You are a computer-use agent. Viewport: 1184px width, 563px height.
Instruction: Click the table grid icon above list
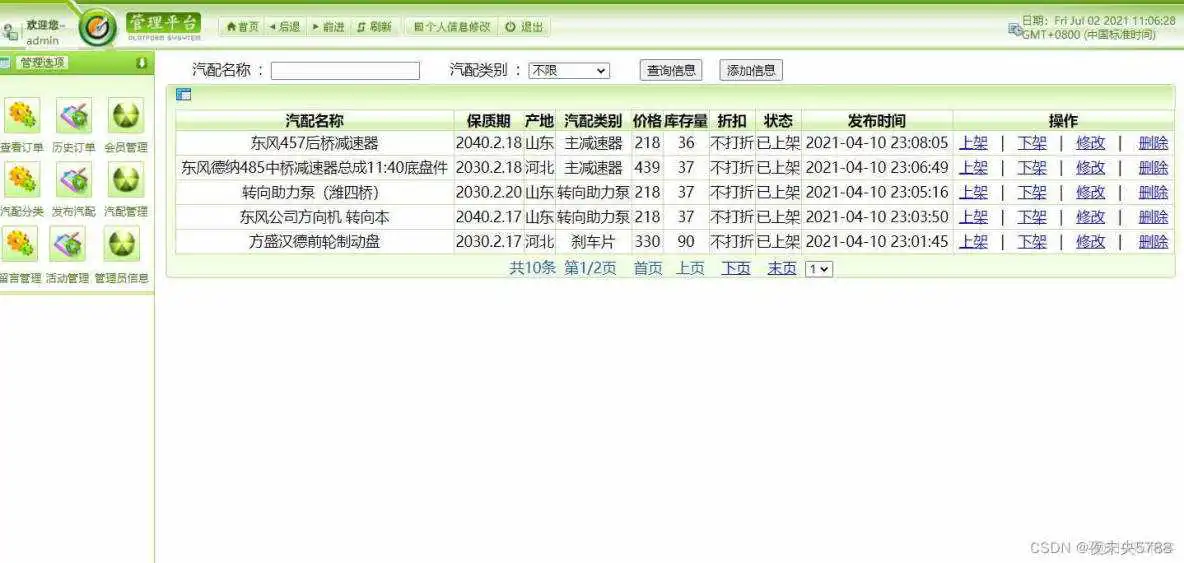point(183,94)
